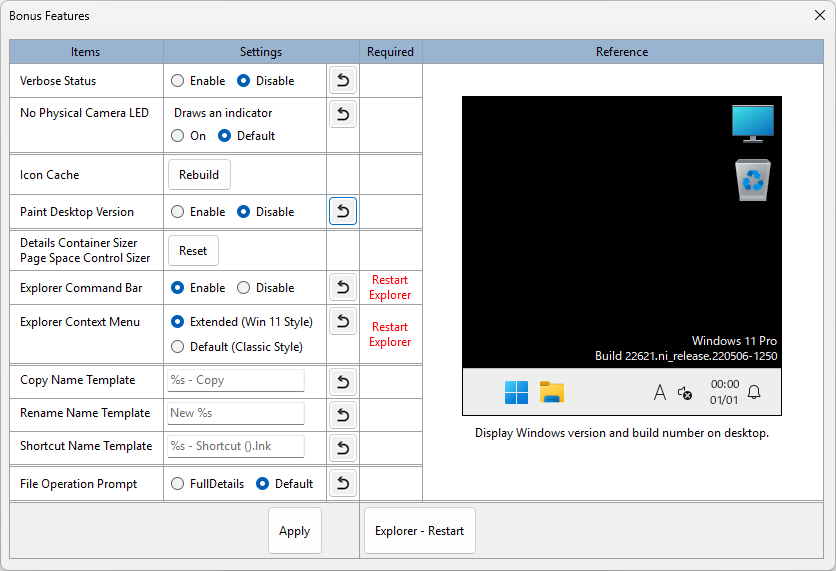
Task: Apply the bonus feature settings
Action: click(x=294, y=531)
